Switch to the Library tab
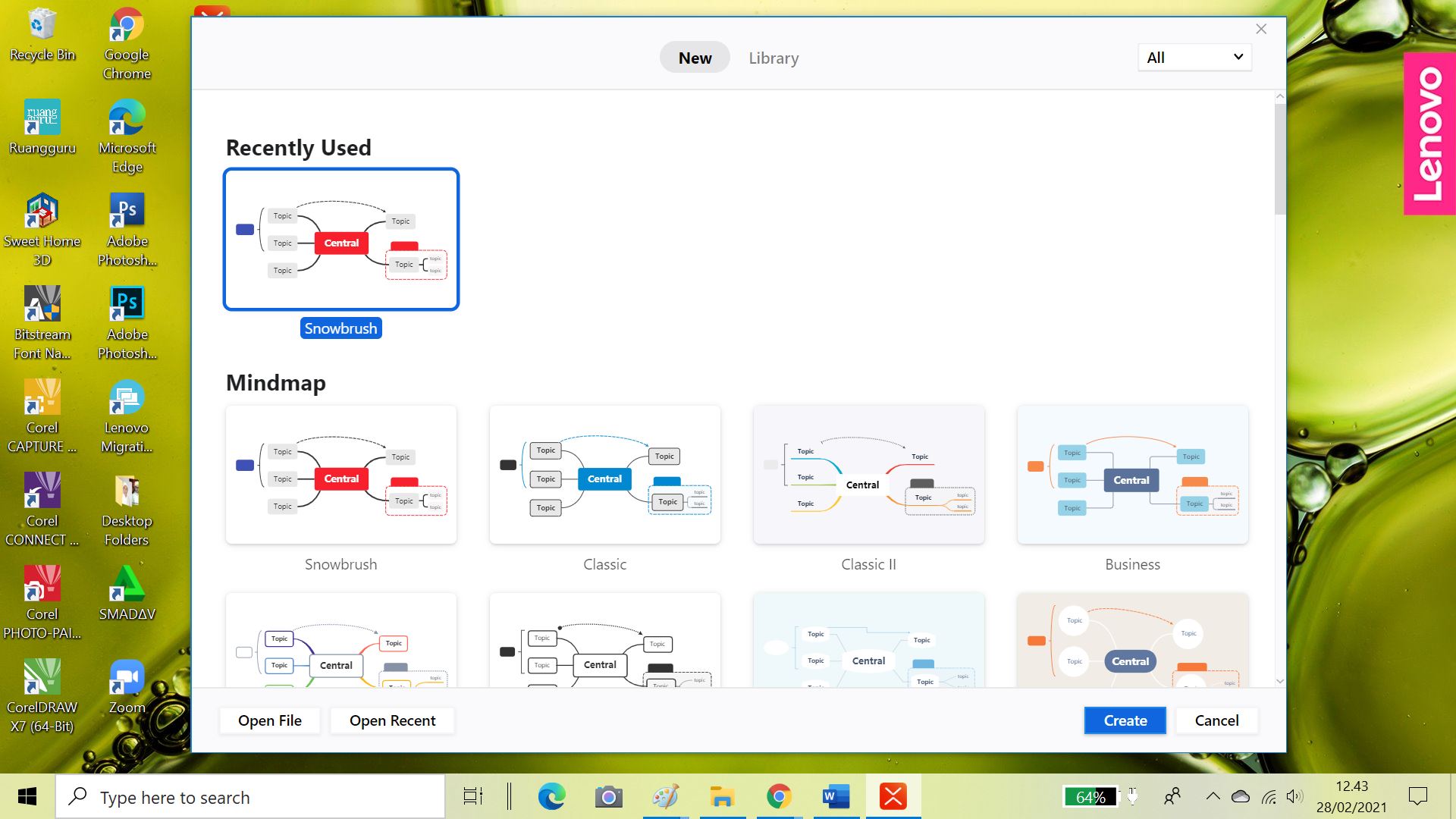The height and width of the screenshot is (819, 1456). pyautogui.click(x=773, y=57)
